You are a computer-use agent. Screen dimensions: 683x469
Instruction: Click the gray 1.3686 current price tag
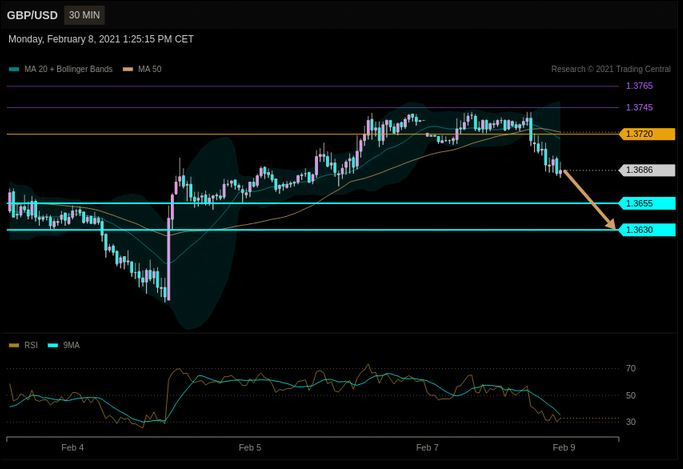click(647, 170)
